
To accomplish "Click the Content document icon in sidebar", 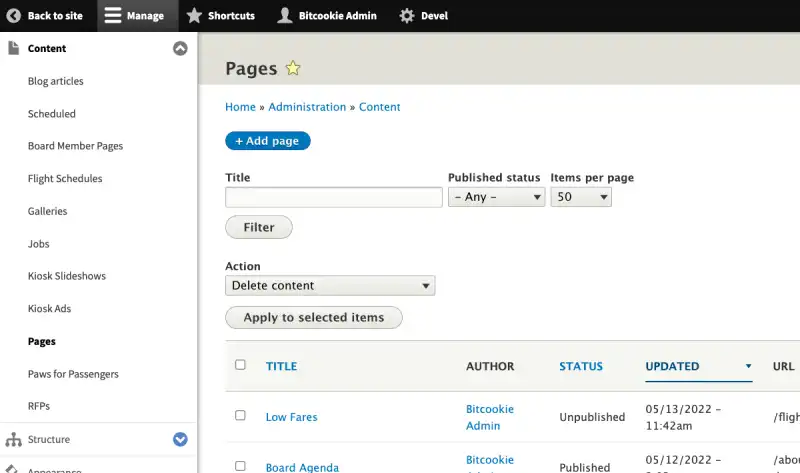I will (14, 48).
